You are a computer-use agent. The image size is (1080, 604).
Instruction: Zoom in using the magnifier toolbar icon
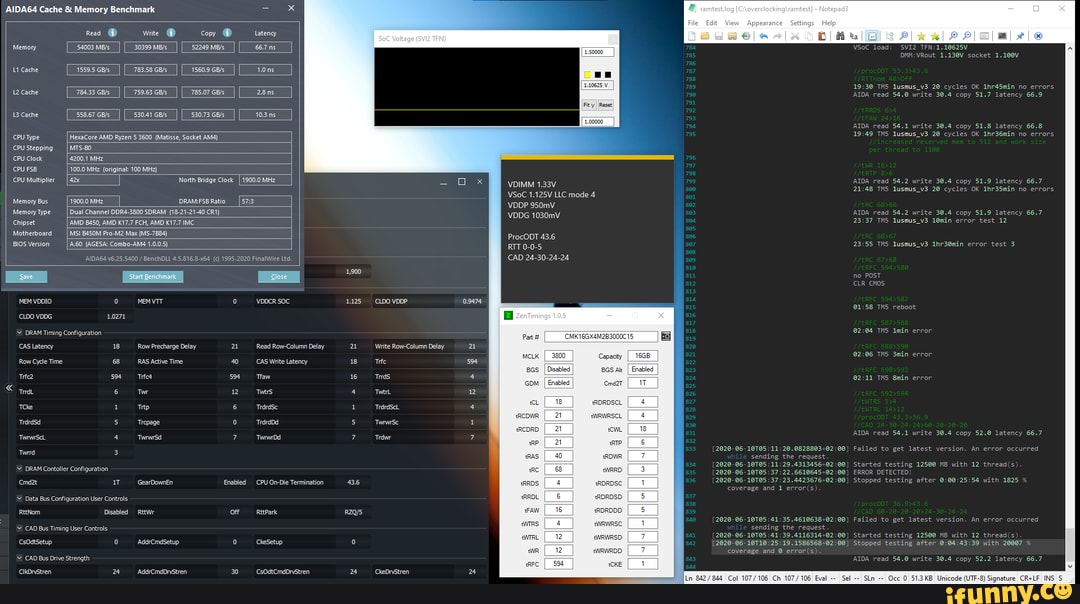[951, 35]
